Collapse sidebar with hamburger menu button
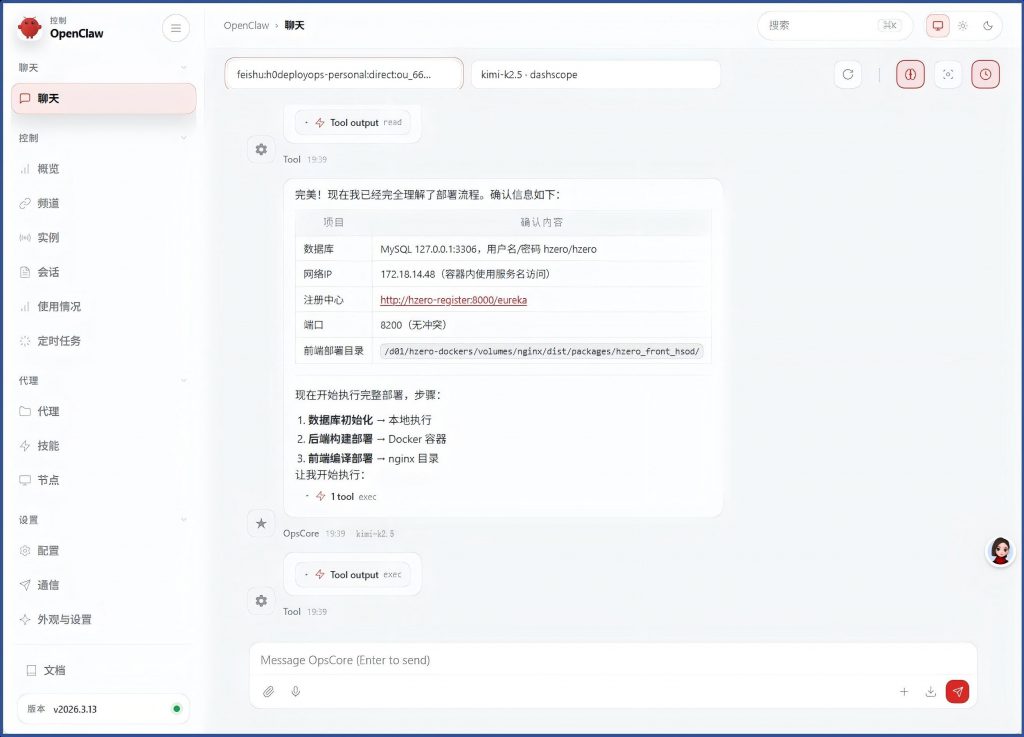This screenshot has width=1024, height=737. (175, 28)
